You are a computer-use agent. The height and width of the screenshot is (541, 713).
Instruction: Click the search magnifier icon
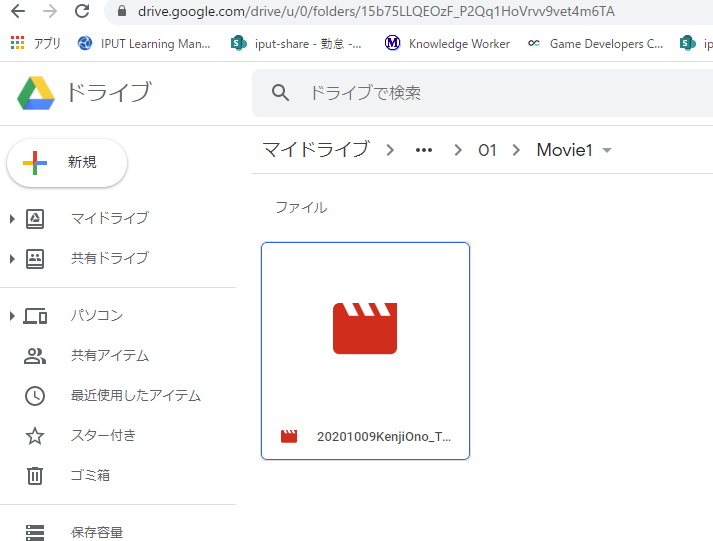point(280,93)
